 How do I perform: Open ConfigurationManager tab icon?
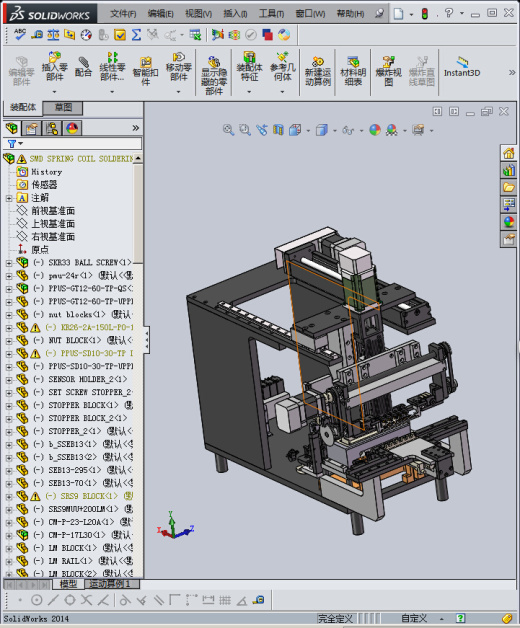pos(52,128)
